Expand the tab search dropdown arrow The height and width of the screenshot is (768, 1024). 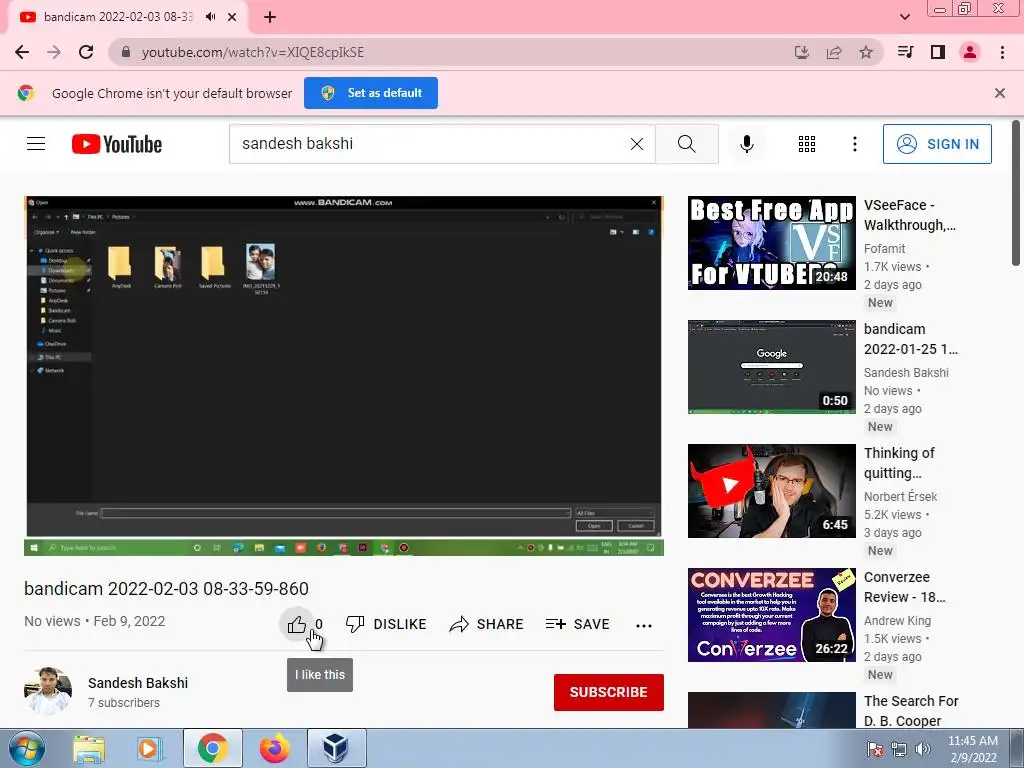pos(904,17)
